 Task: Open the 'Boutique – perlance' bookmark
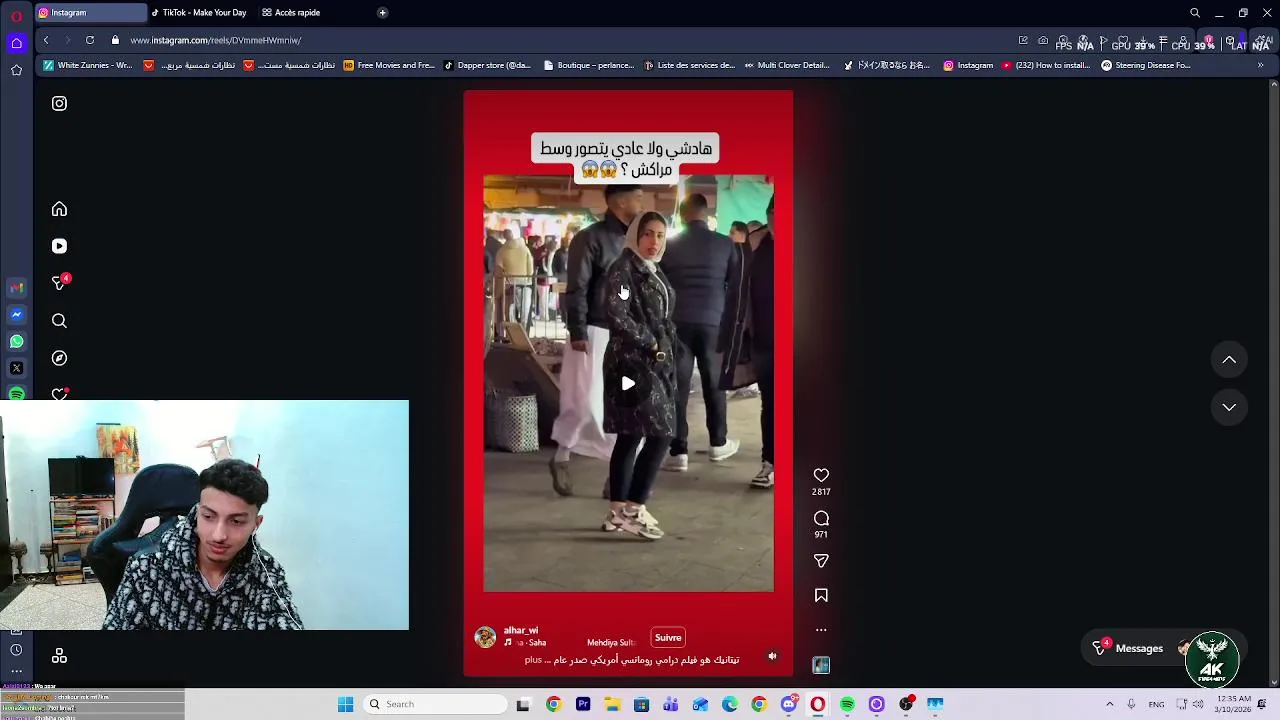pyautogui.click(x=589, y=66)
